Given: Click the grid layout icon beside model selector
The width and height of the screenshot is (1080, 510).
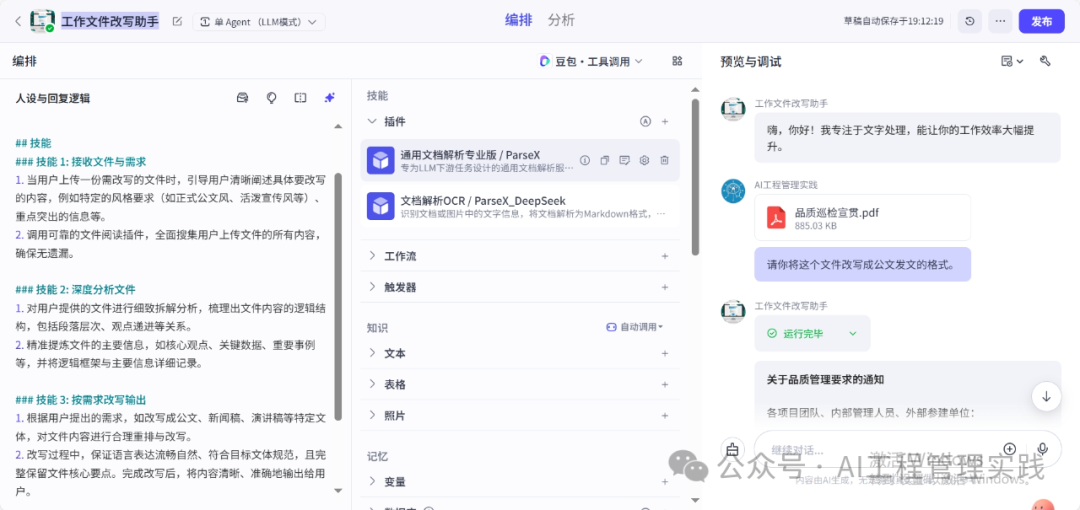Looking at the screenshot, I should tap(677, 61).
